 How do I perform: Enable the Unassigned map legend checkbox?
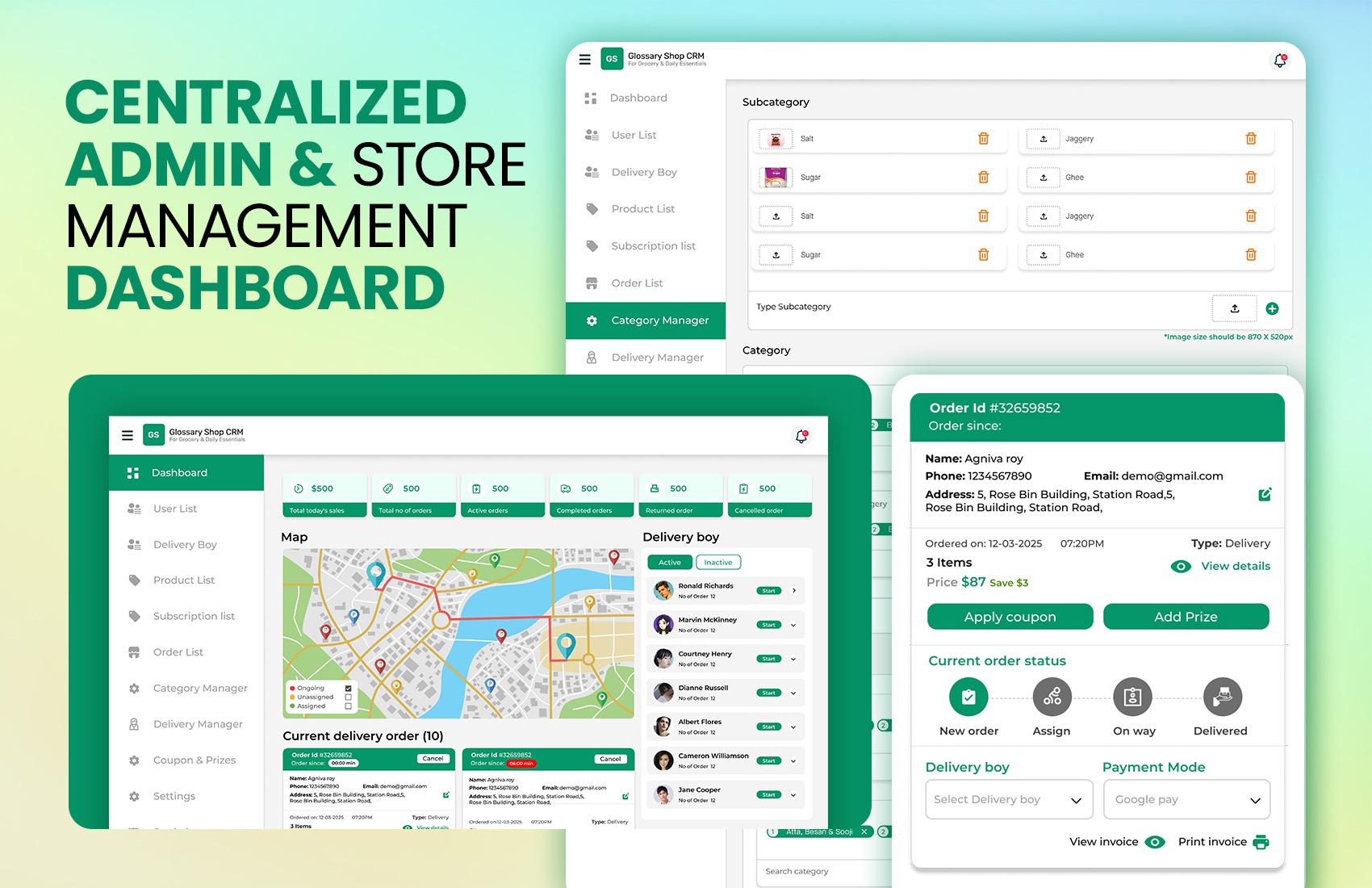(x=348, y=697)
